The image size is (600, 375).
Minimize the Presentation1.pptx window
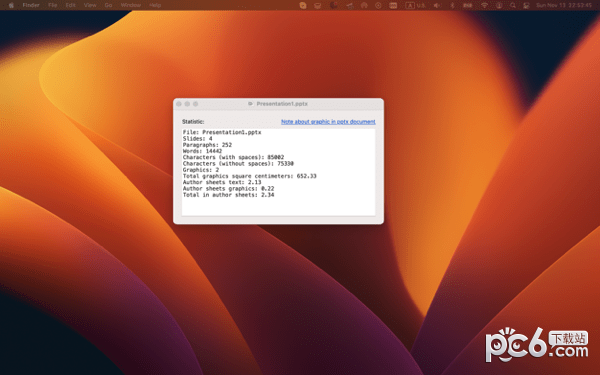(187, 104)
